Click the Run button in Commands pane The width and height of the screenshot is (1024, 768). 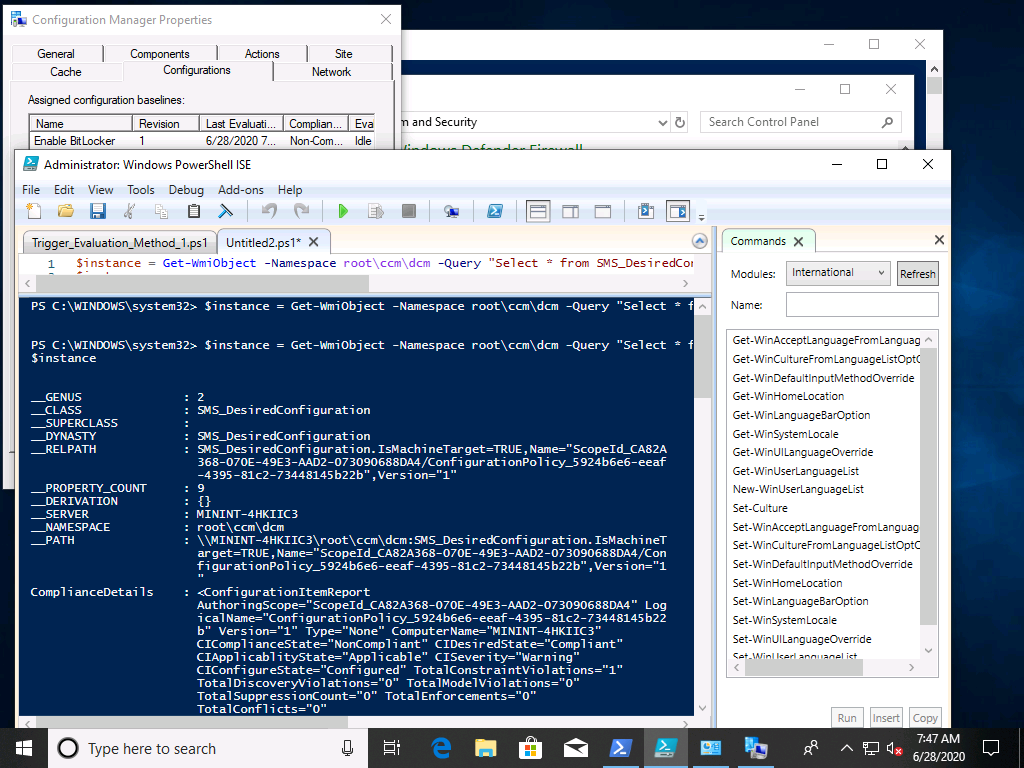pyautogui.click(x=847, y=718)
